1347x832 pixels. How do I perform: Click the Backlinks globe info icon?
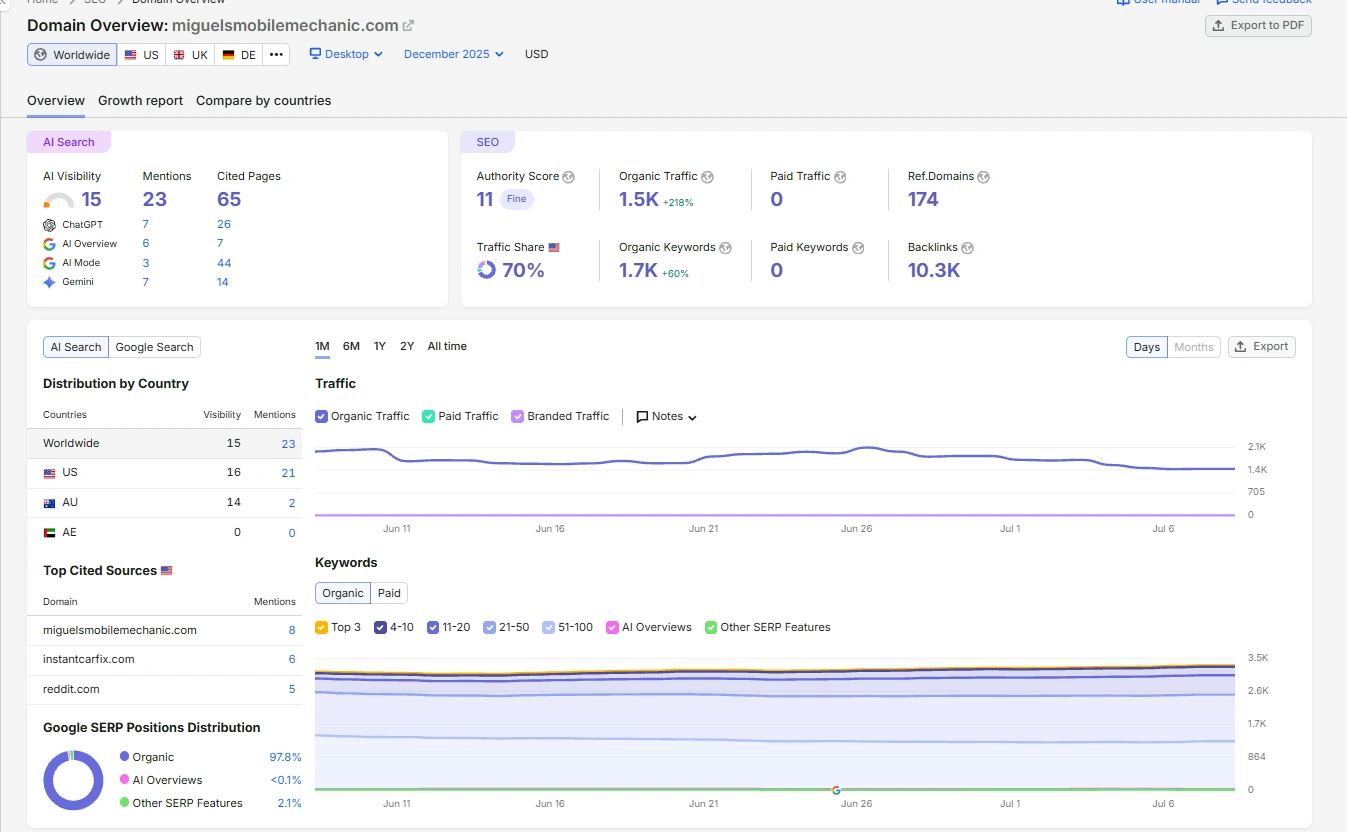pos(967,248)
